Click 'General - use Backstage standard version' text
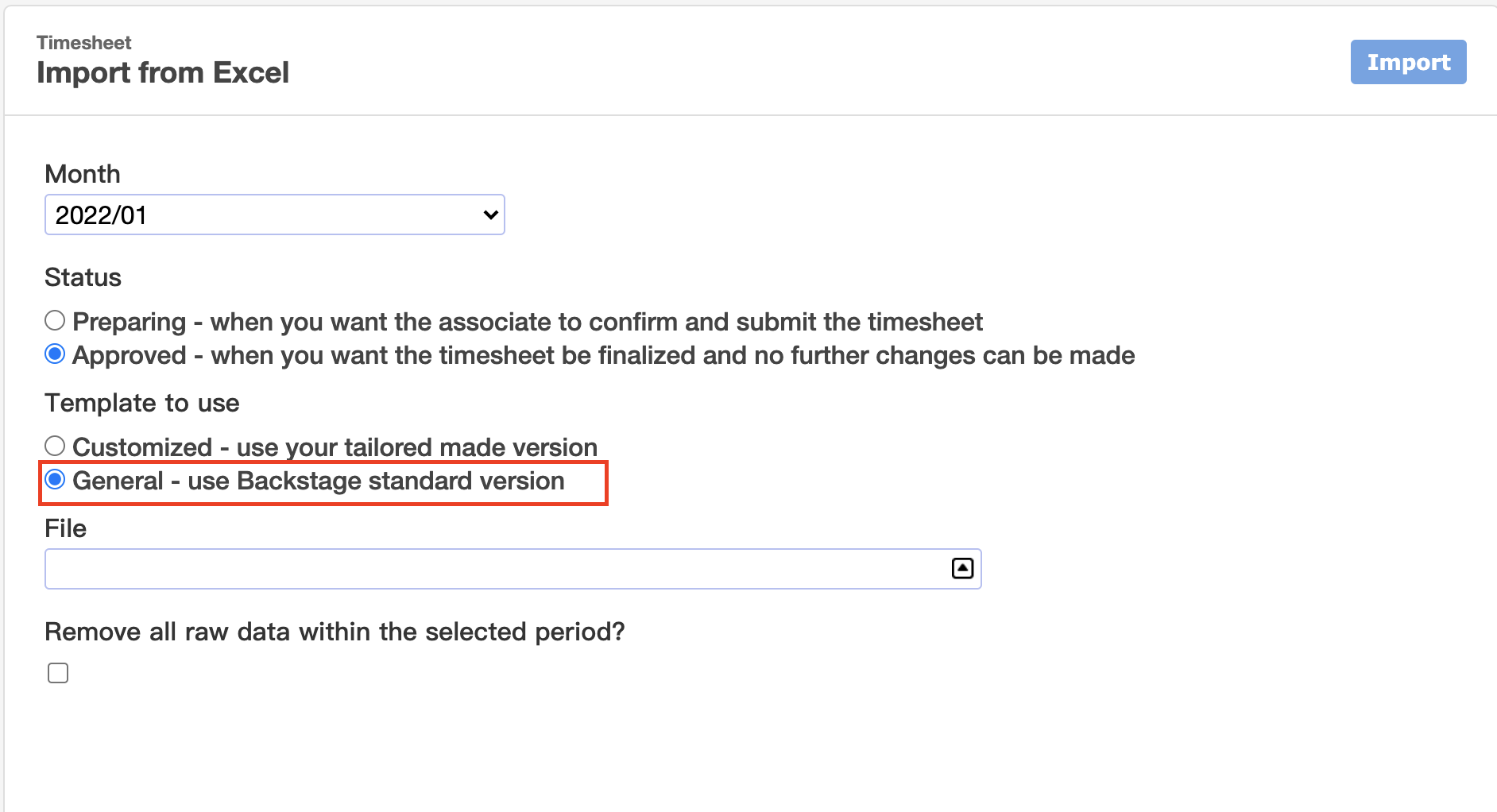The height and width of the screenshot is (812, 1497). pos(319,481)
